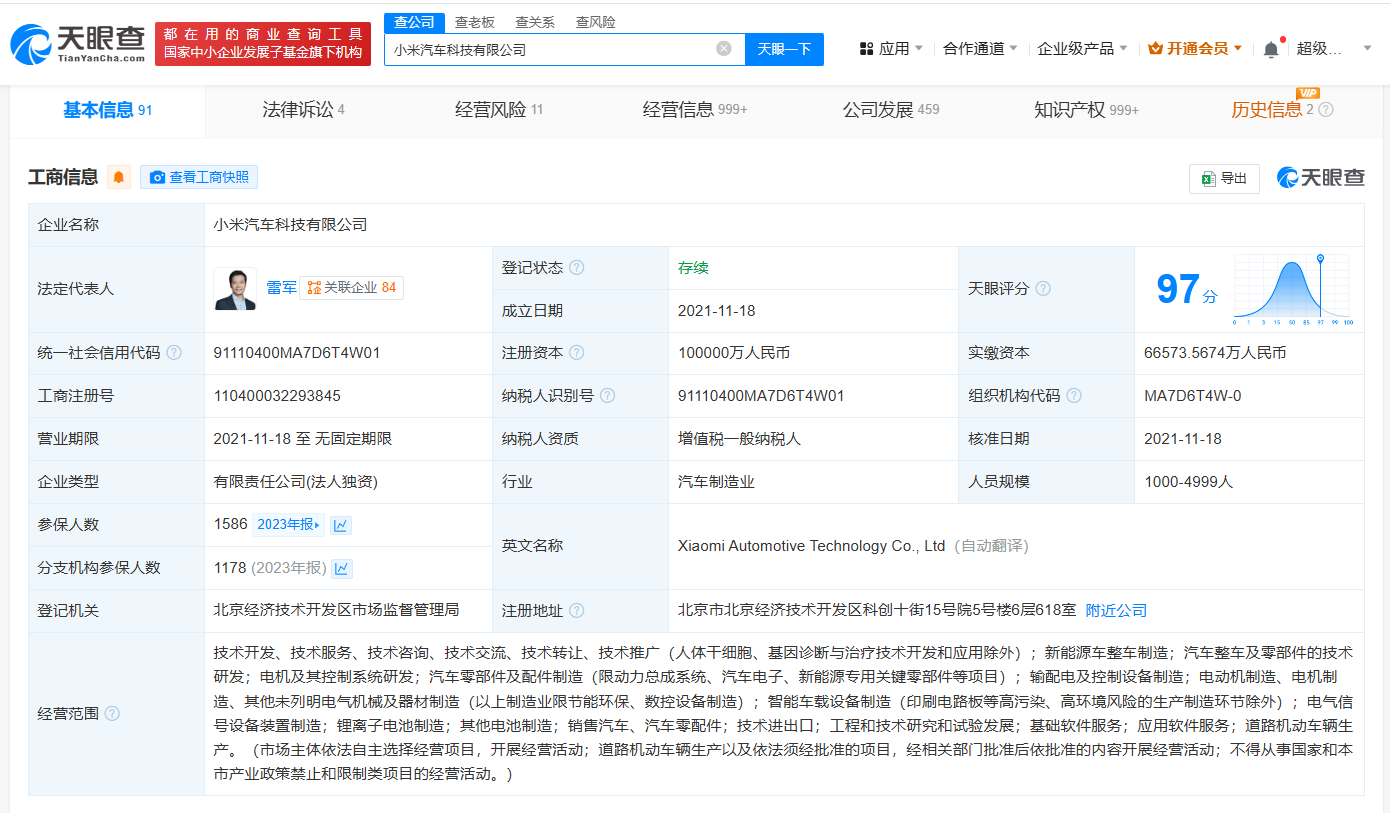Click the 工商注册号 value 110400032293845

277,396
